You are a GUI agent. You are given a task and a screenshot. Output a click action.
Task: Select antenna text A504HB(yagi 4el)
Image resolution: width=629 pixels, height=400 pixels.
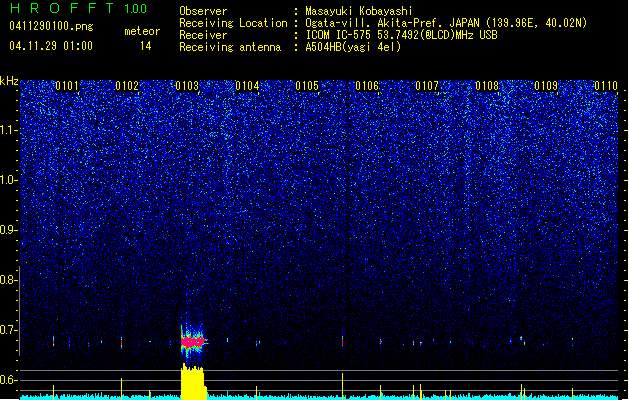(x=353, y=47)
